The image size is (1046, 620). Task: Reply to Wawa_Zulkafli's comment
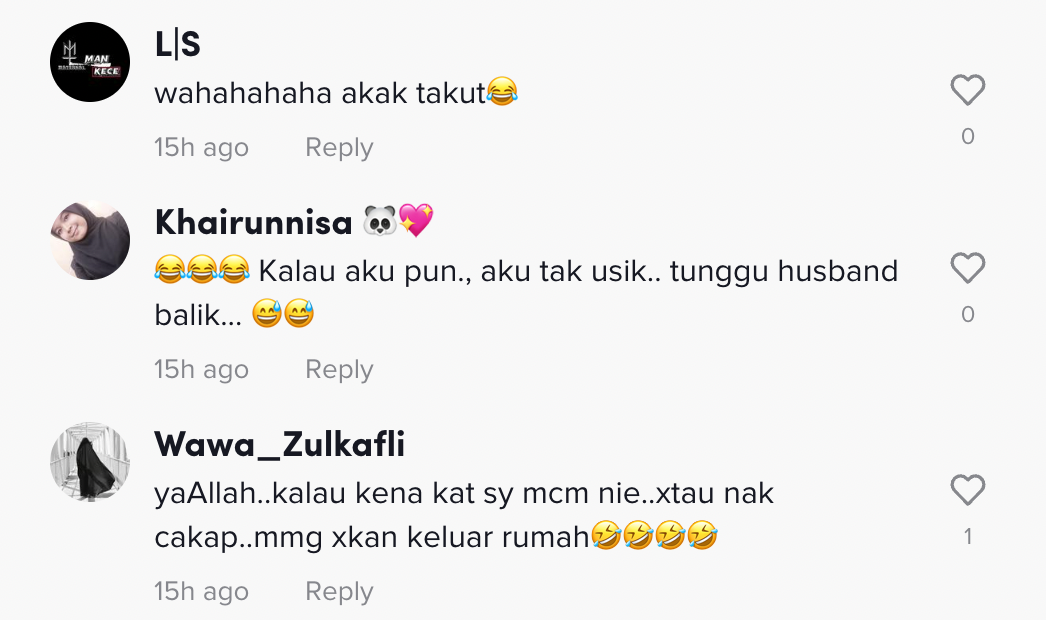point(339,592)
